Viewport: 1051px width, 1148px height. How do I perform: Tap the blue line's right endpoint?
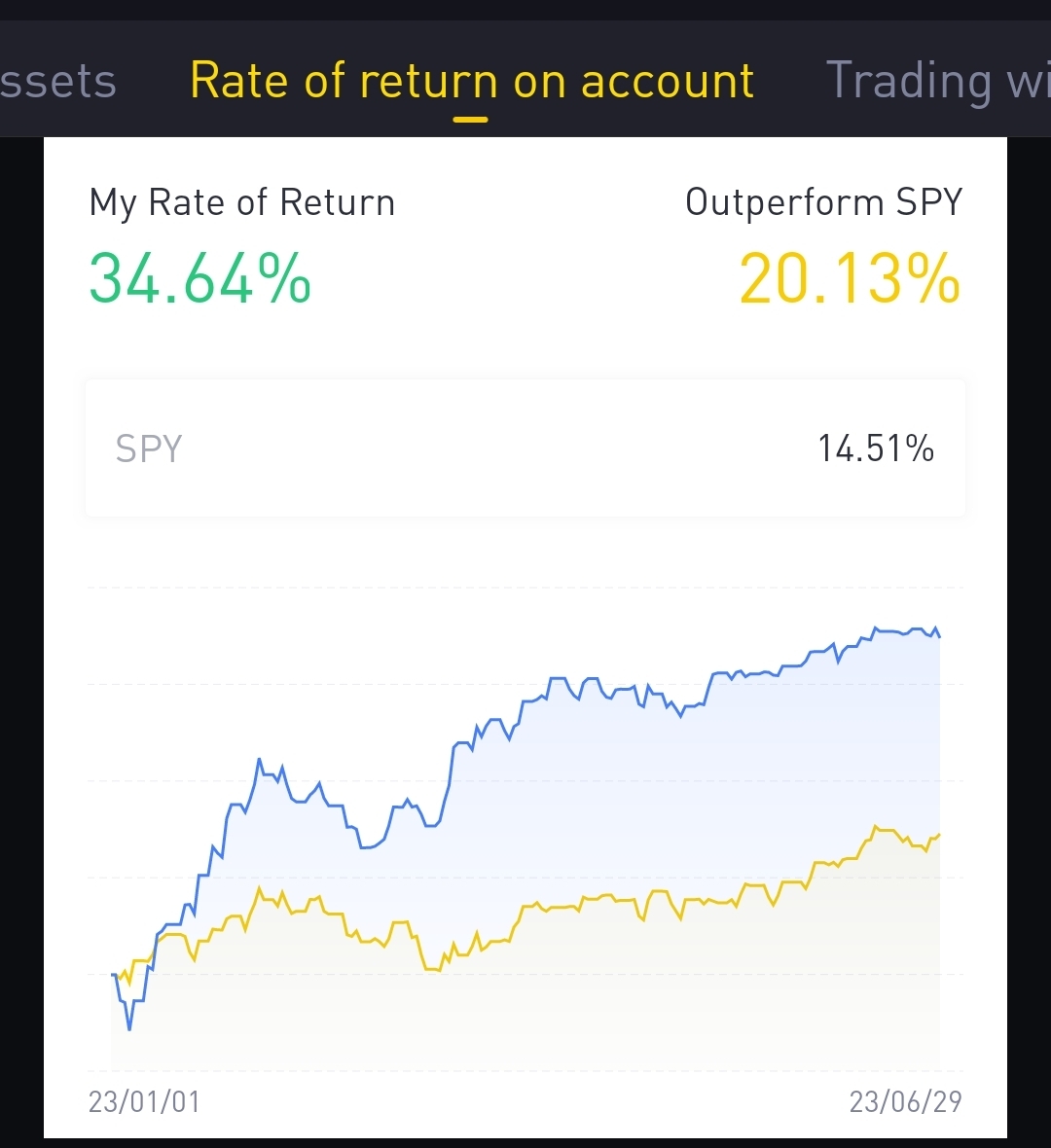coord(939,635)
